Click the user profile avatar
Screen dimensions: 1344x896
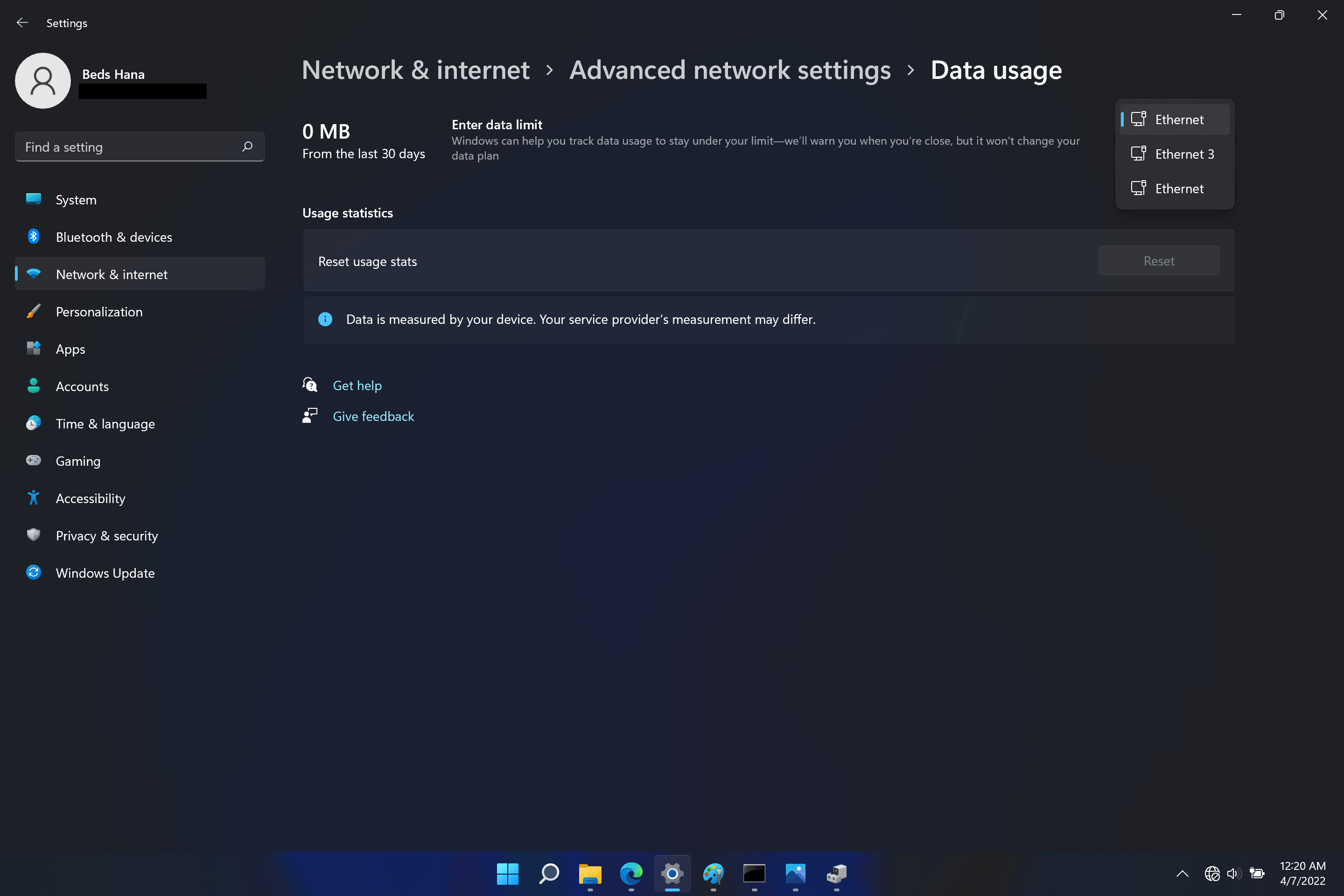(43, 81)
